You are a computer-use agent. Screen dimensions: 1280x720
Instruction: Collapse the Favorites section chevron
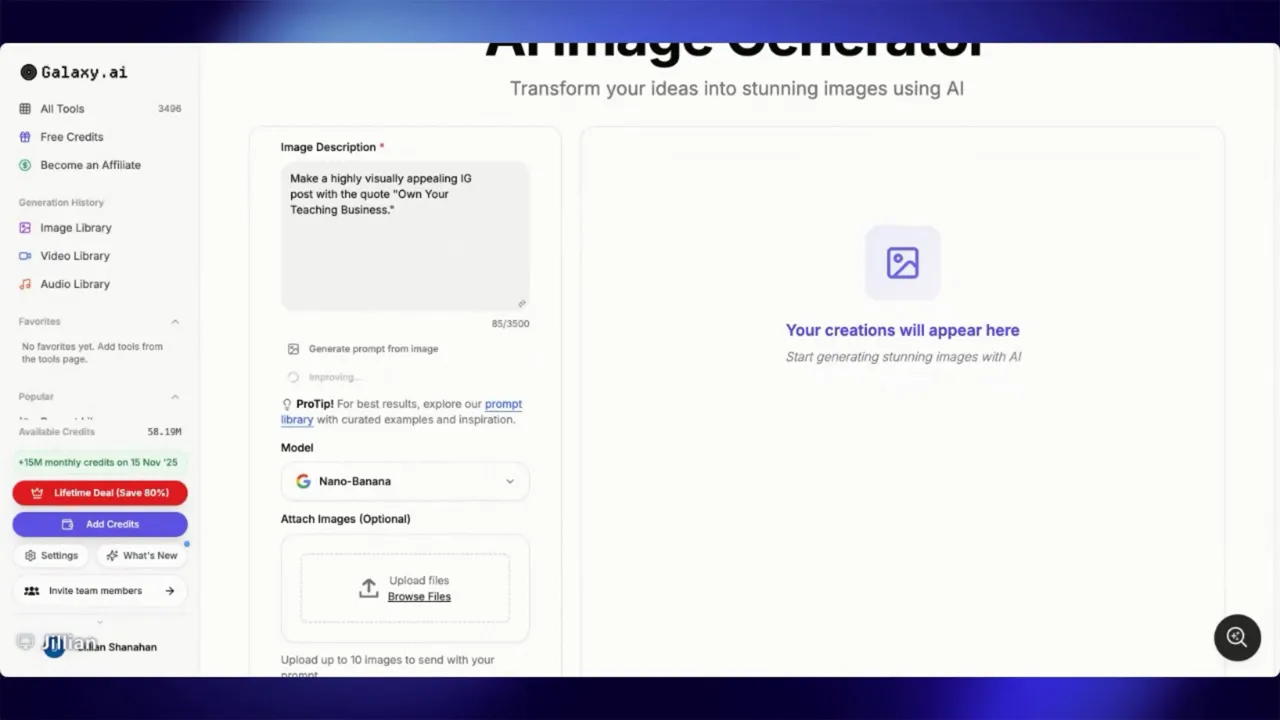pos(175,321)
